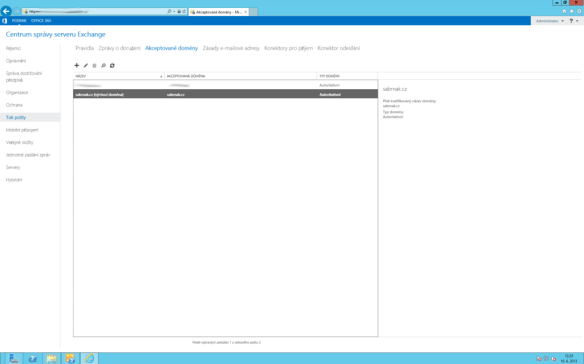Switch to Pravidla tab
The height and width of the screenshot is (364, 584).
pyautogui.click(x=85, y=48)
